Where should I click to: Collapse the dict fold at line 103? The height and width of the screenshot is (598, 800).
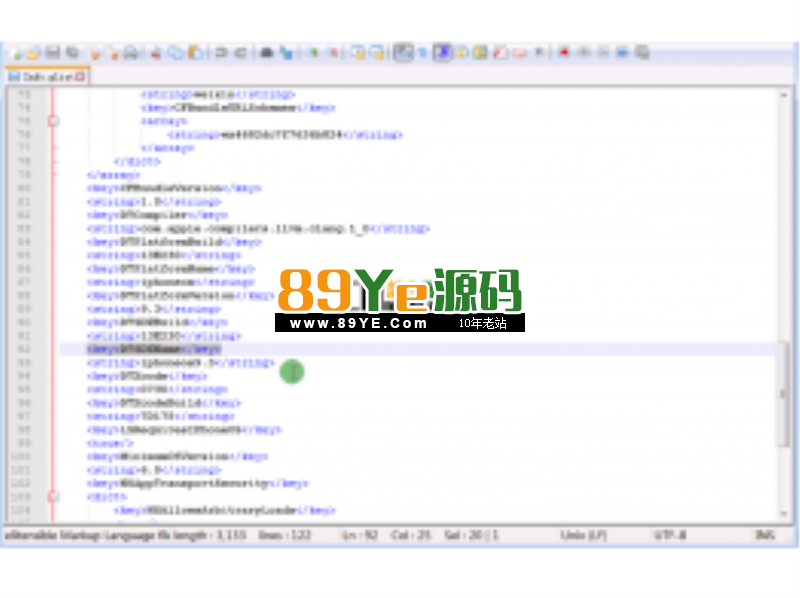[x=53, y=496]
